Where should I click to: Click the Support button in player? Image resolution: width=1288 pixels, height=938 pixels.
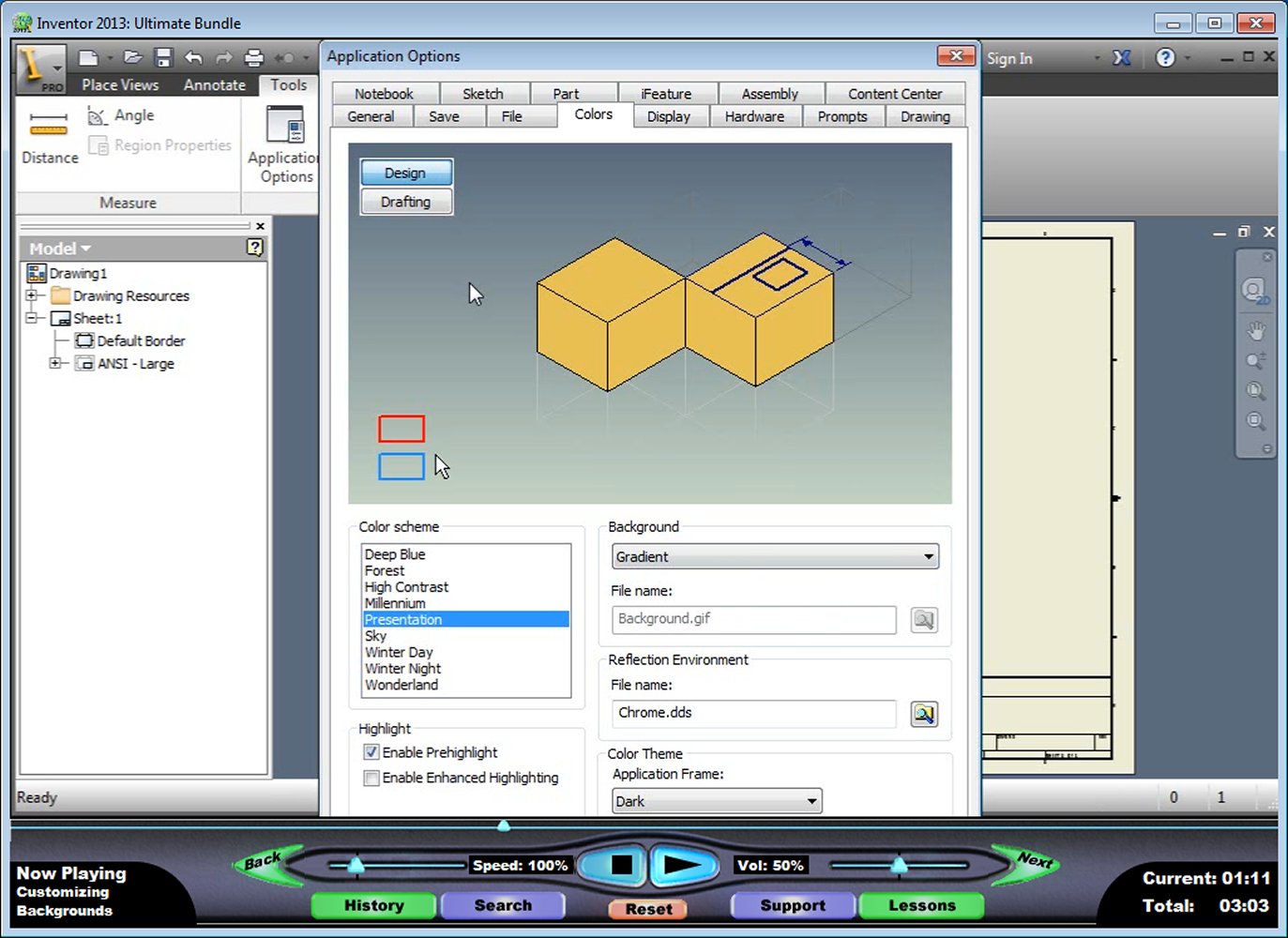[793, 905]
